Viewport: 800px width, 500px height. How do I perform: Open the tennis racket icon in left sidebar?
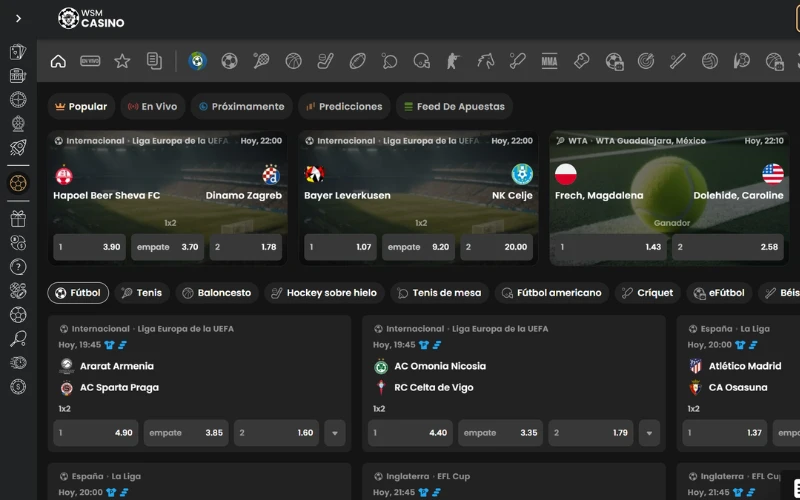(18, 339)
